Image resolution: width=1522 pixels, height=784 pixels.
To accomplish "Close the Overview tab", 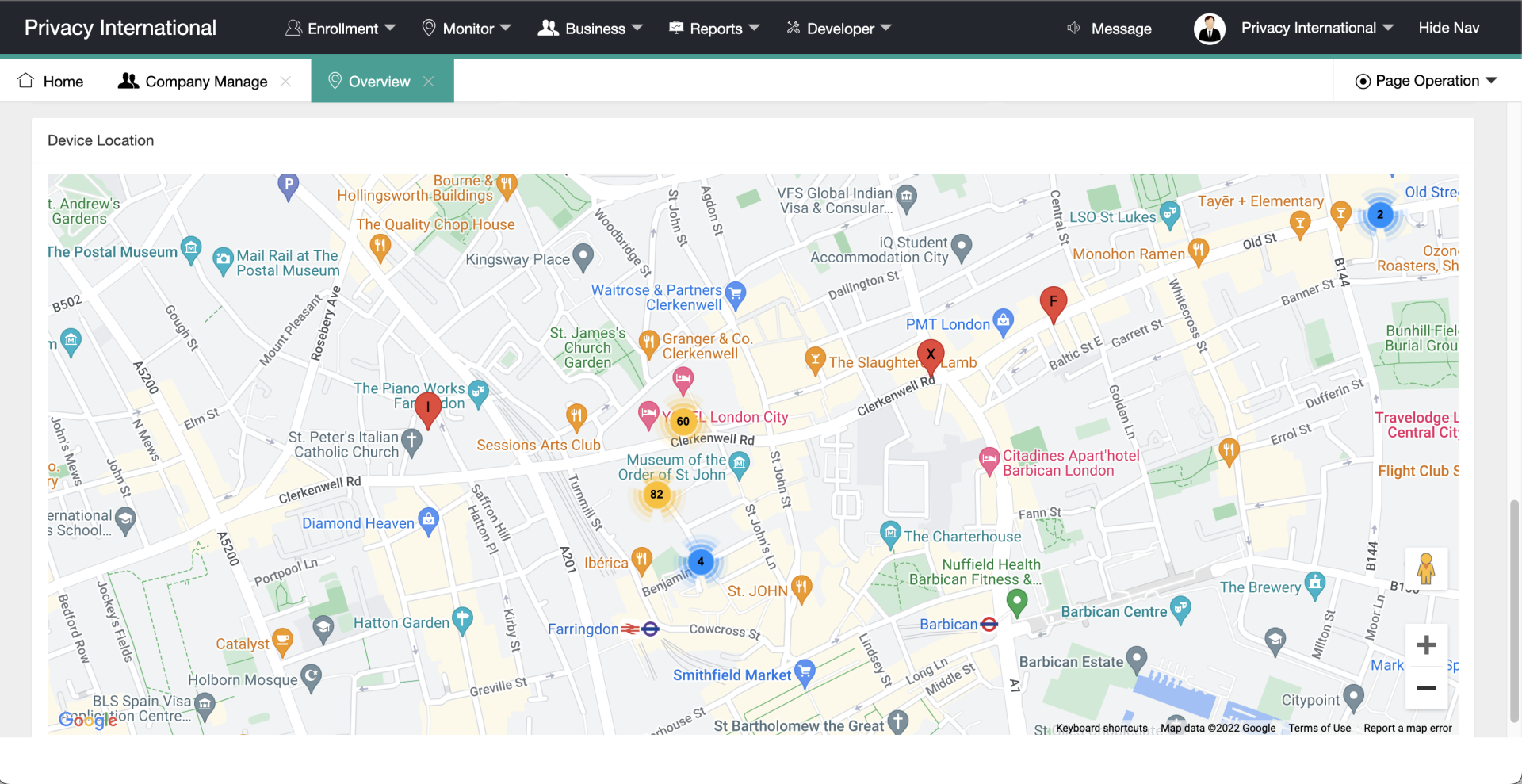I will tap(429, 82).
